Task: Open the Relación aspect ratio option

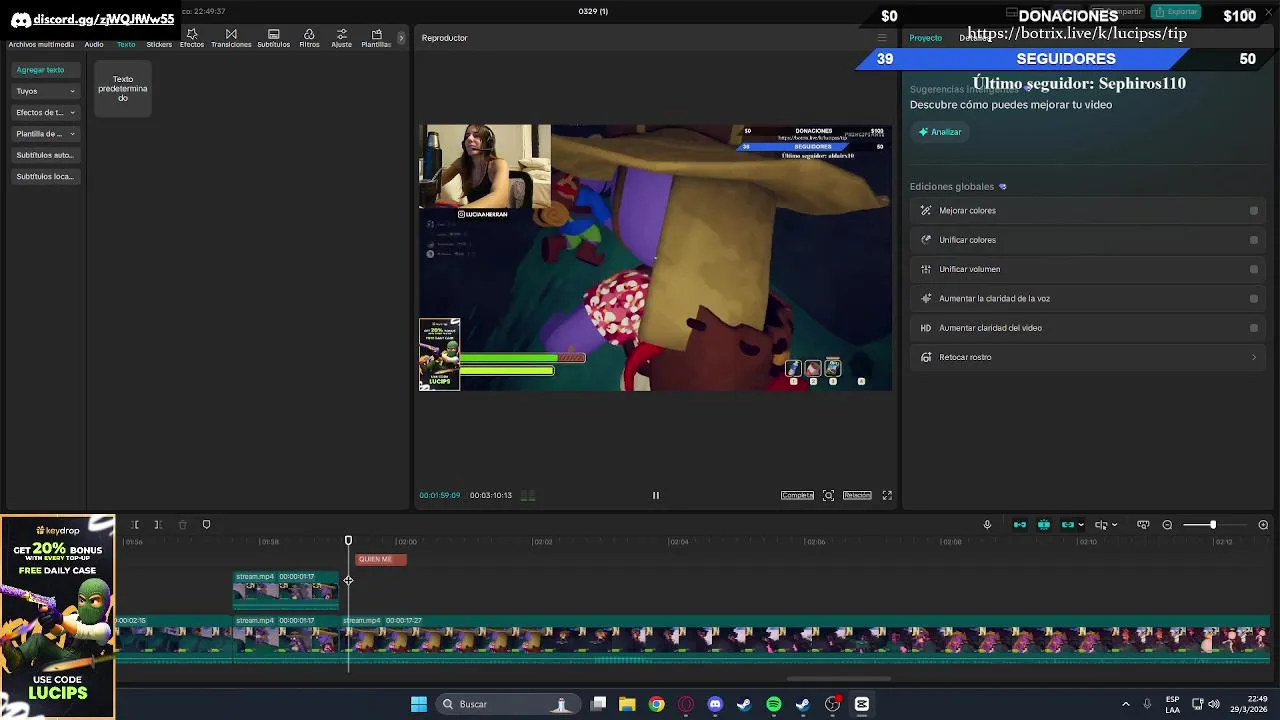Action: point(857,495)
